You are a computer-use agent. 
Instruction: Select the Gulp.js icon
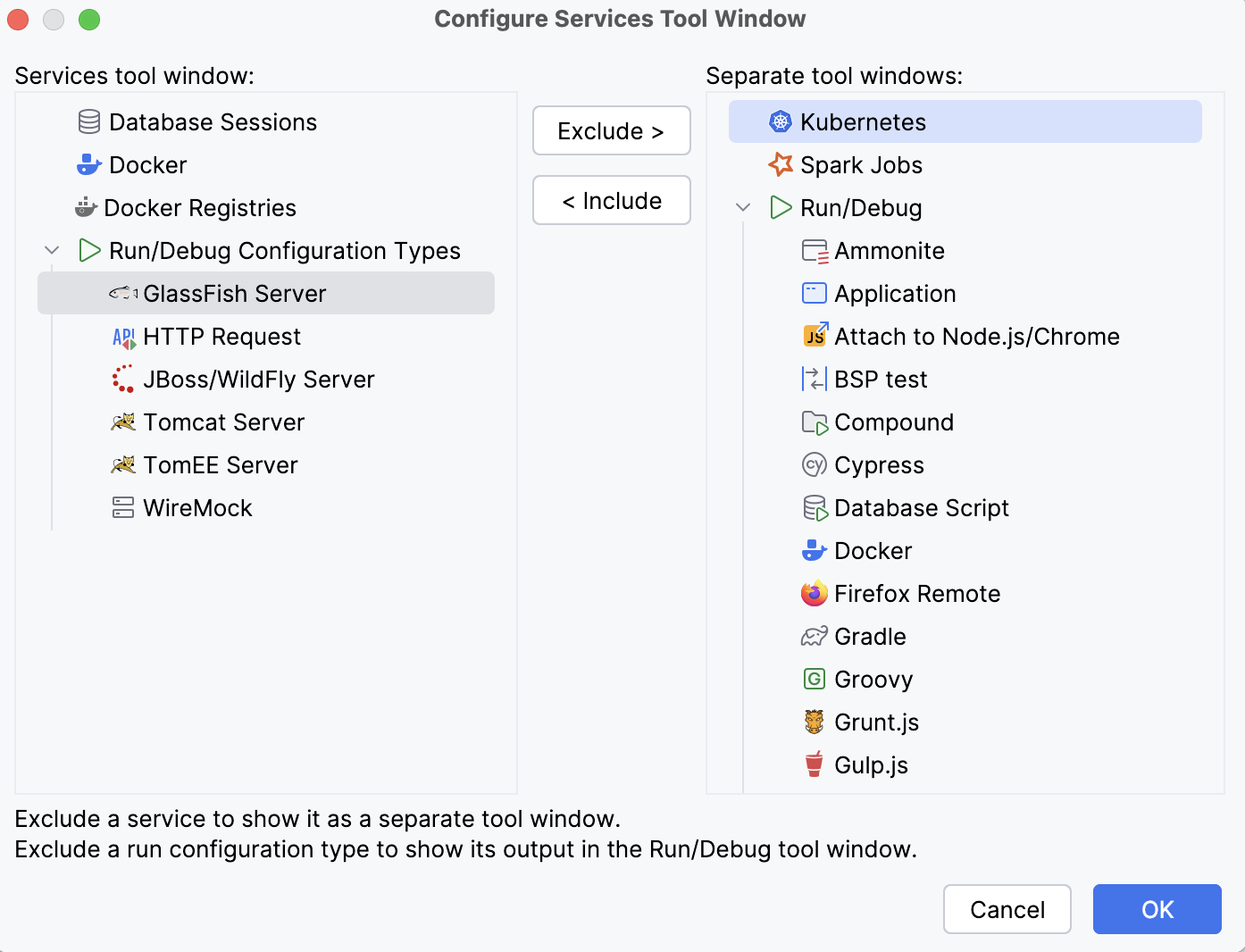point(815,764)
